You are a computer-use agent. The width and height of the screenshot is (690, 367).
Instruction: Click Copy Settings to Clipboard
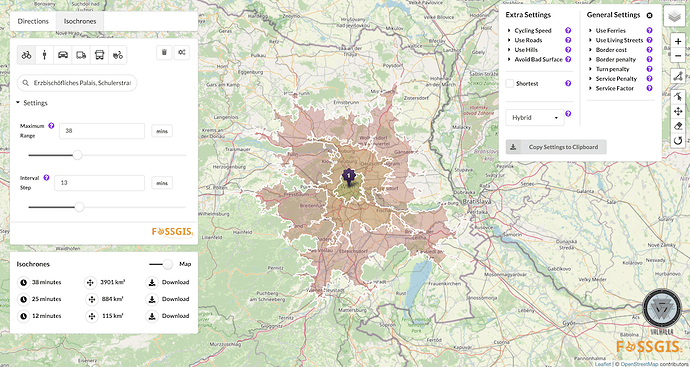tap(556, 147)
